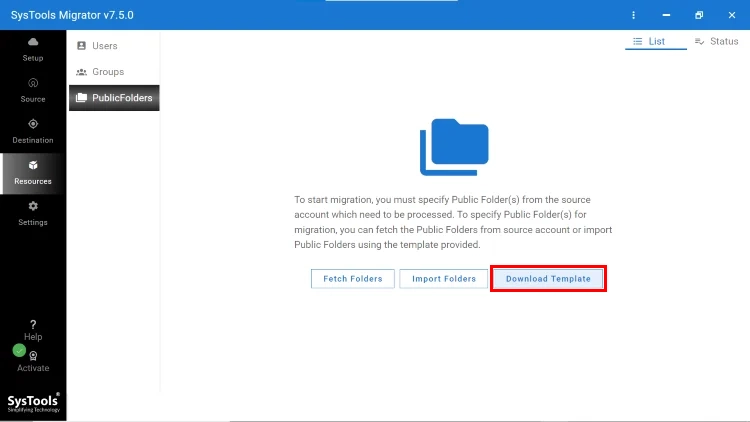This screenshot has width=750, height=422.
Task: Select the PublicFolders section
Action: pyautogui.click(x=114, y=98)
